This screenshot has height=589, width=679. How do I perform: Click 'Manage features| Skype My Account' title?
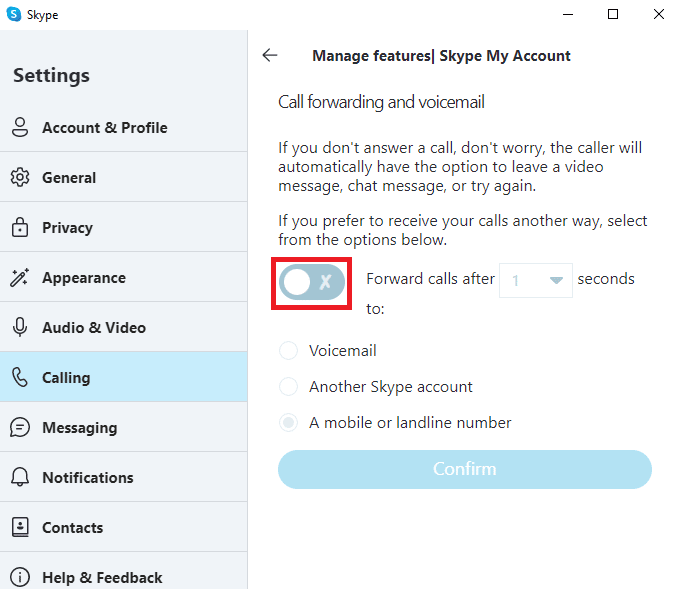(441, 56)
